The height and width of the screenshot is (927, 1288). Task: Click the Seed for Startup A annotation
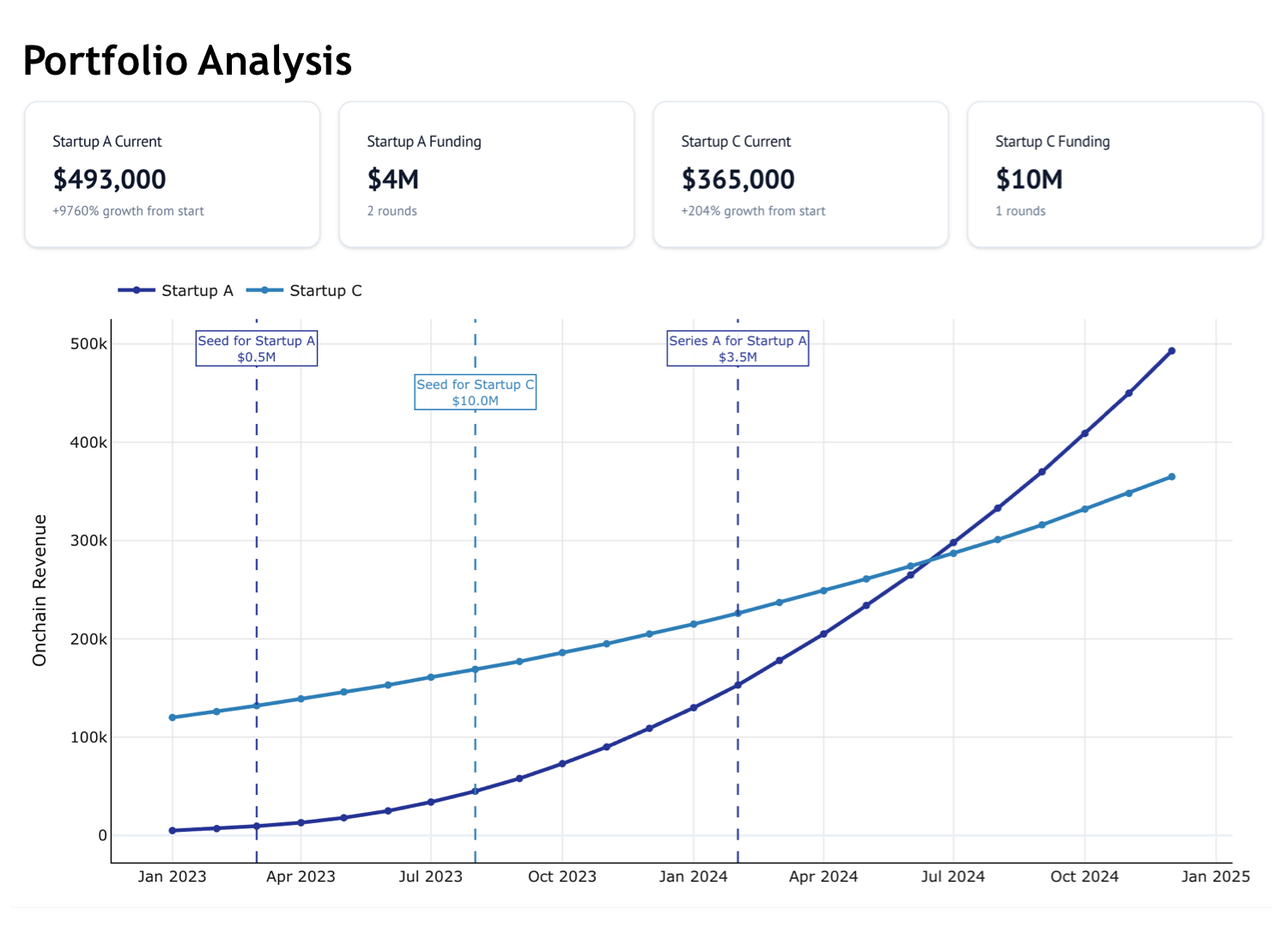click(x=257, y=348)
